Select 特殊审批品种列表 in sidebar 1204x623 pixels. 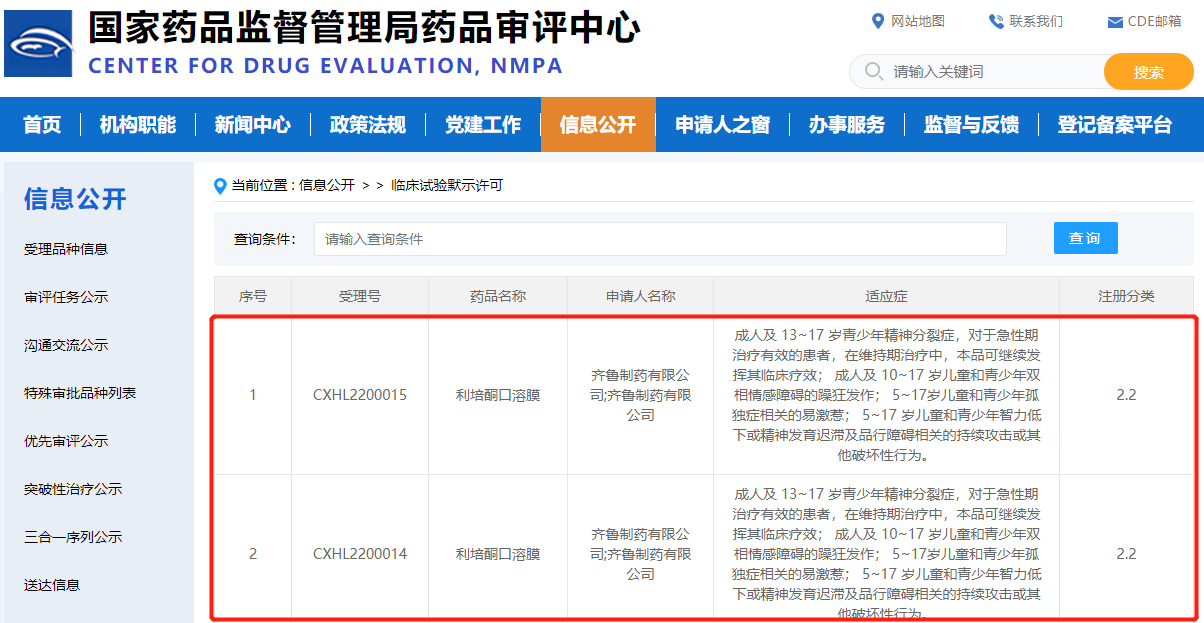tap(80, 393)
